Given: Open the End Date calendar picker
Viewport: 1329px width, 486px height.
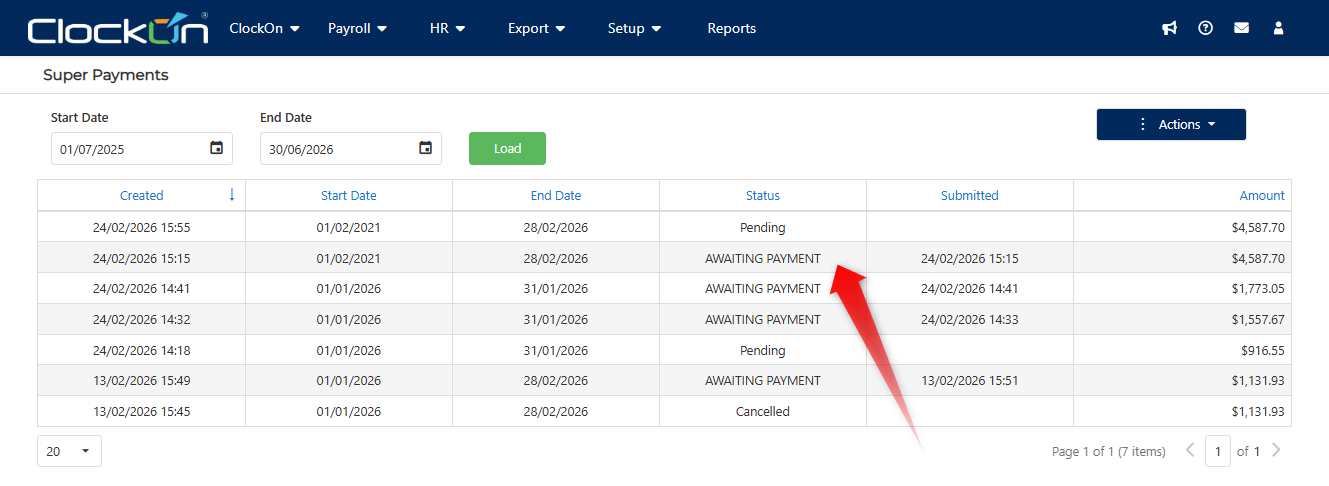Looking at the screenshot, I should click(425, 148).
